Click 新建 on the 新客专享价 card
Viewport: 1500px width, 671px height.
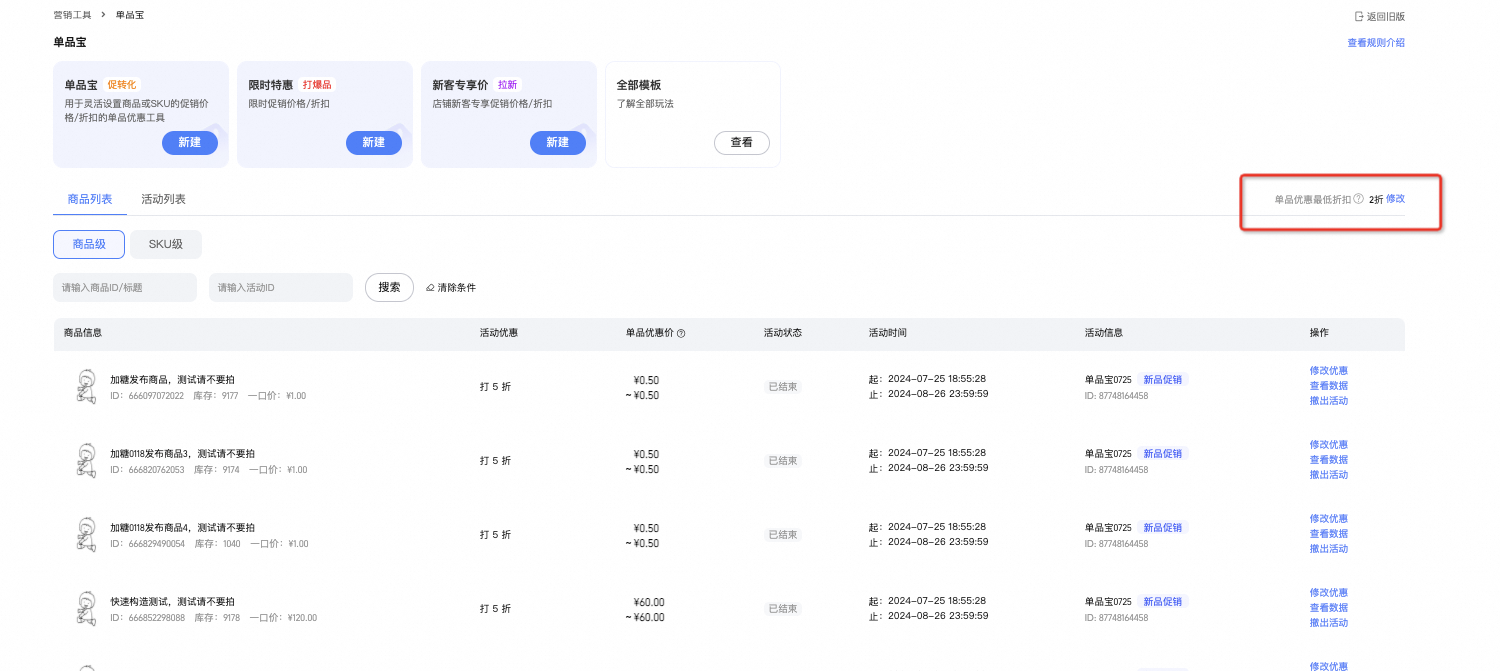point(558,143)
